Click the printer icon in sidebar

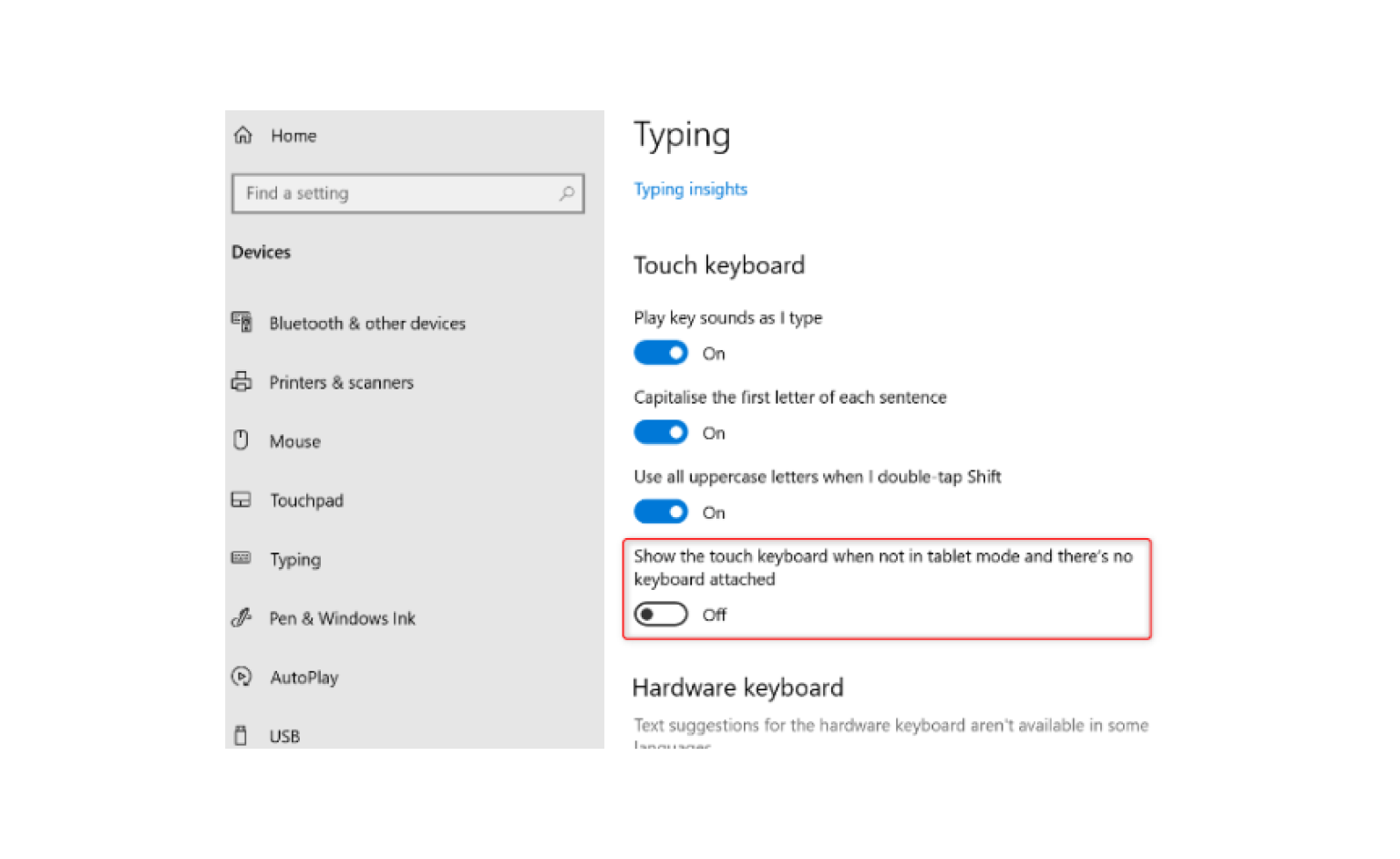pyautogui.click(x=242, y=381)
